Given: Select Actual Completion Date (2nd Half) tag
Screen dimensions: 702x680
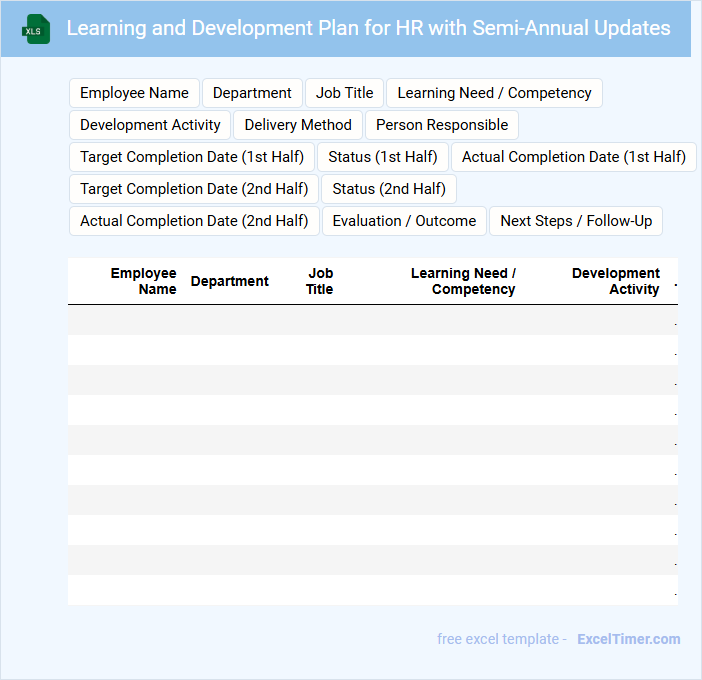Looking at the screenshot, I should [194, 221].
